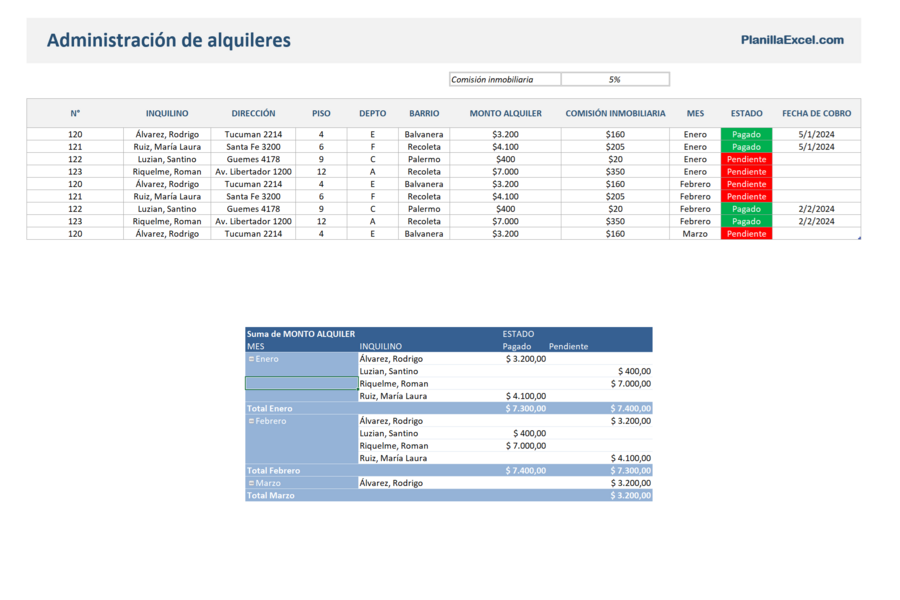
Task: Select the Av. Libertador 1200 cell in Enero
Action: (253, 172)
